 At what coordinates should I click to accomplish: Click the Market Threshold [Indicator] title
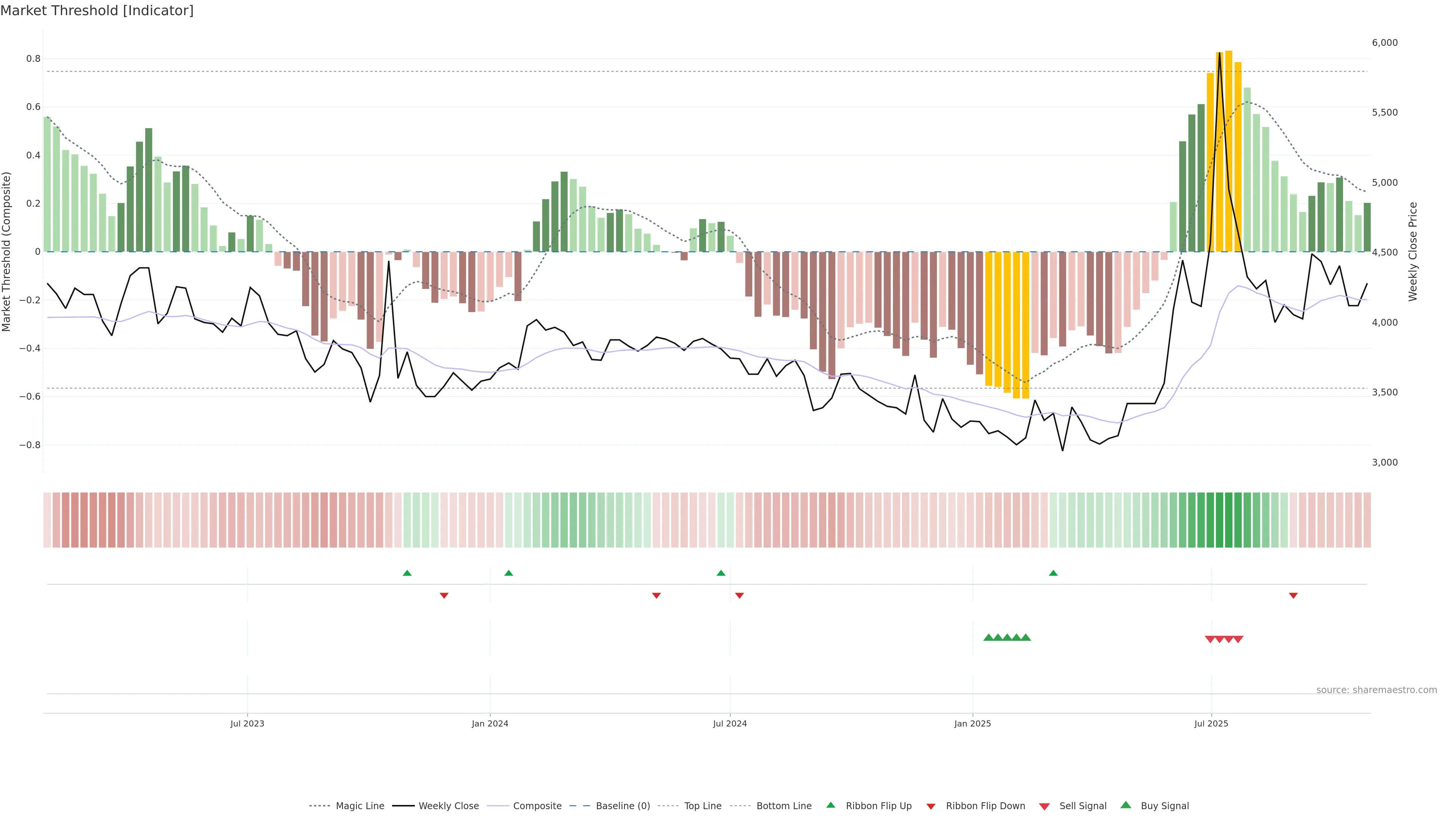pos(97,11)
